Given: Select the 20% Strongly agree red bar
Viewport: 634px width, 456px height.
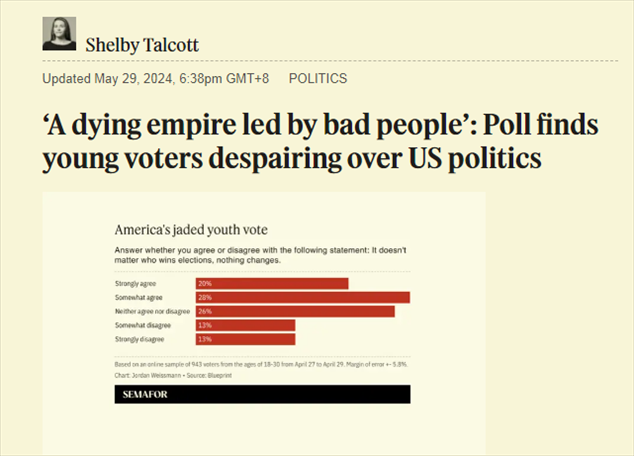Looking at the screenshot, I should click(272, 283).
